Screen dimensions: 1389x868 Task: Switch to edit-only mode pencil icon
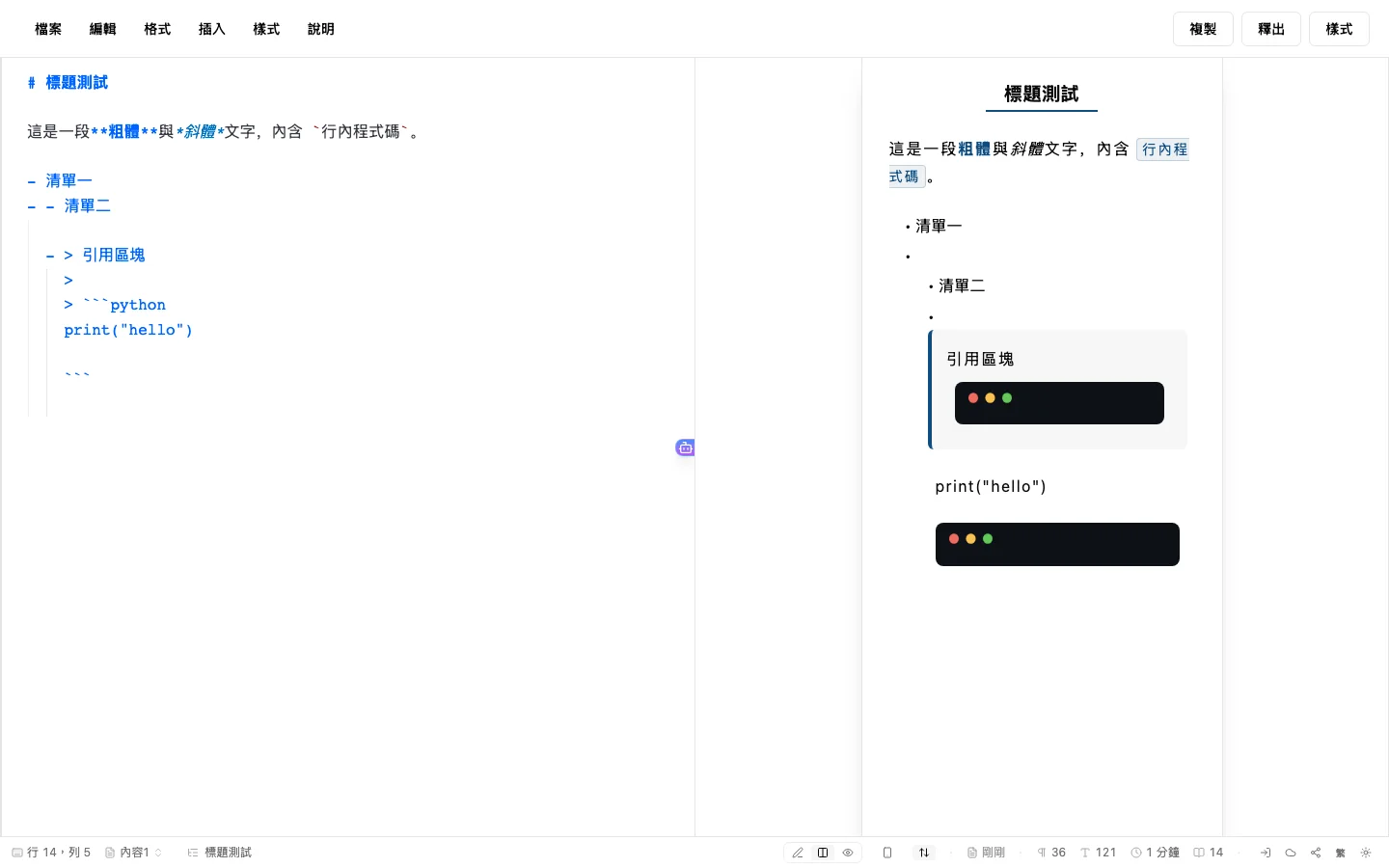[798, 853]
